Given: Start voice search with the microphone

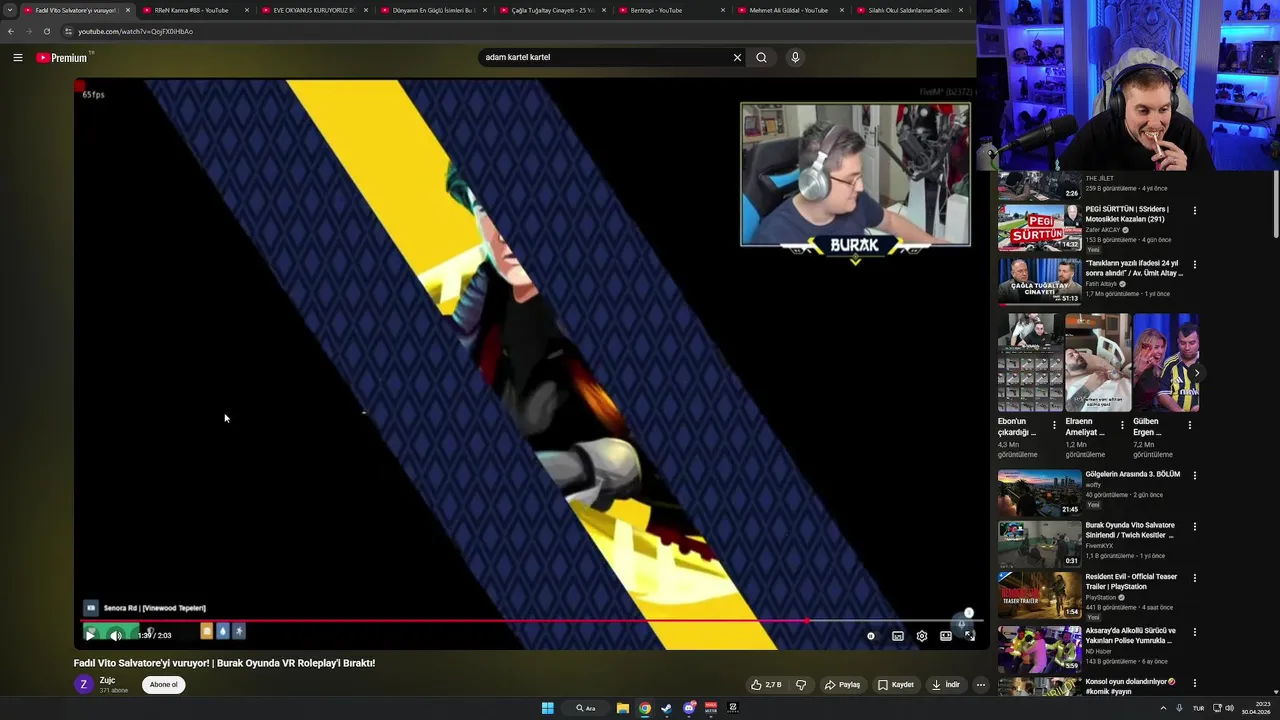Looking at the screenshot, I should (x=795, y=57).
